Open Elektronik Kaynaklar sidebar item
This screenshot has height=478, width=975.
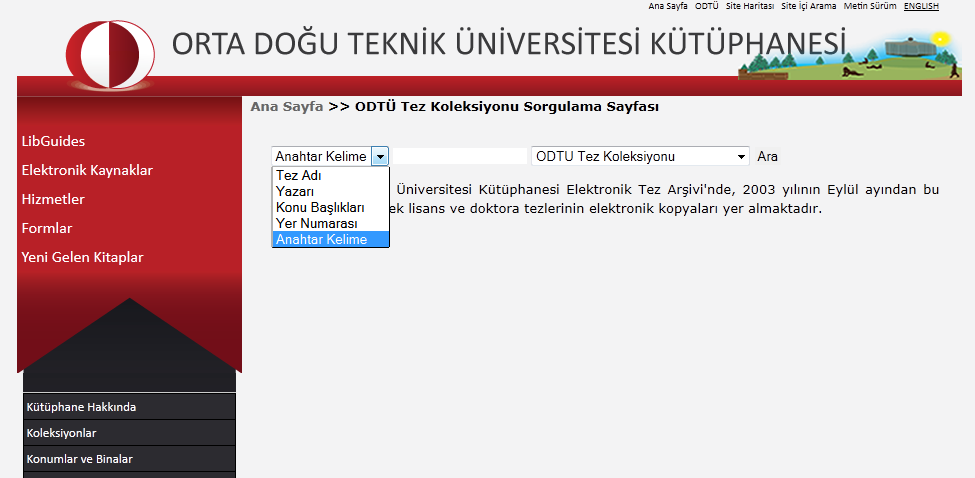87,170
